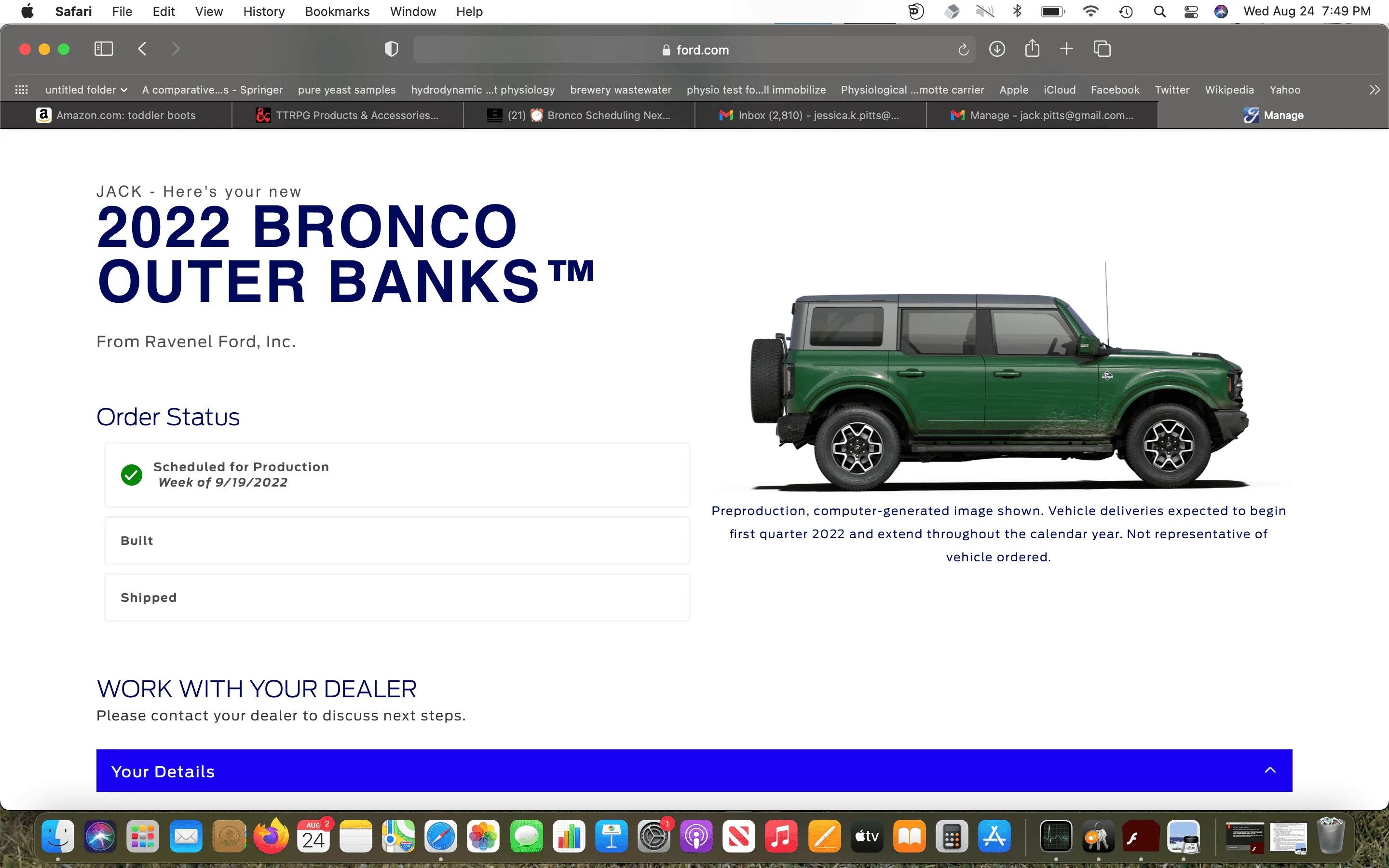This screenshot has width=1389, height=868.
Task: Open Activity Monitor from the Dock
Action: (x=1056, y=836)
